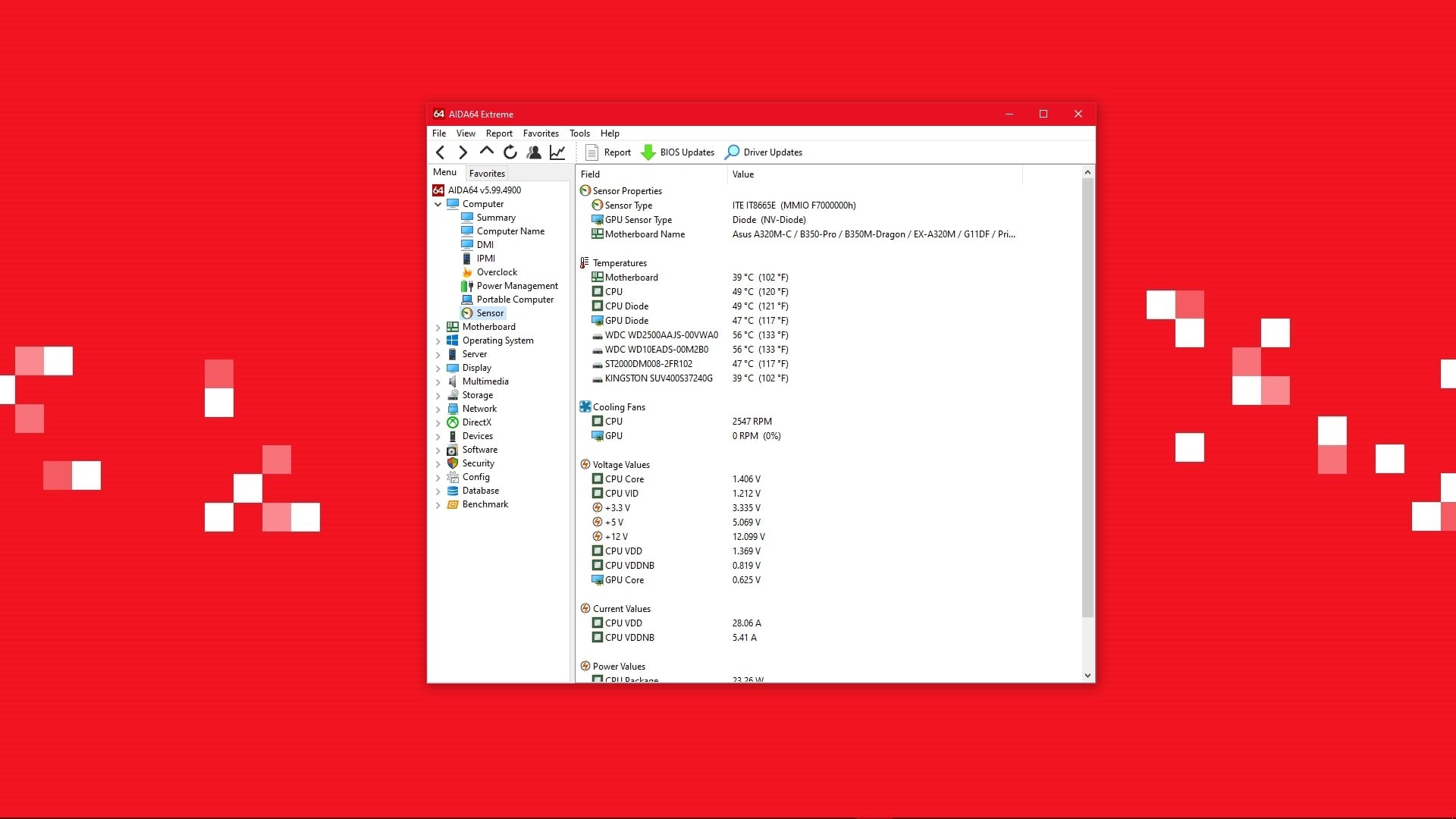Click the scrollbar up arrow
The image size is (1456, 819).
1087,172
